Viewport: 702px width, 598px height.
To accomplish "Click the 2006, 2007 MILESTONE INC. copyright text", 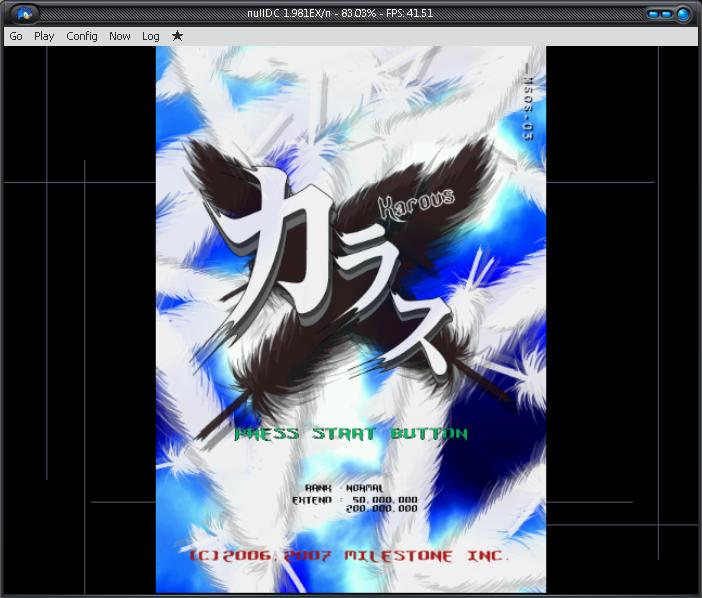I will point(349,556).
